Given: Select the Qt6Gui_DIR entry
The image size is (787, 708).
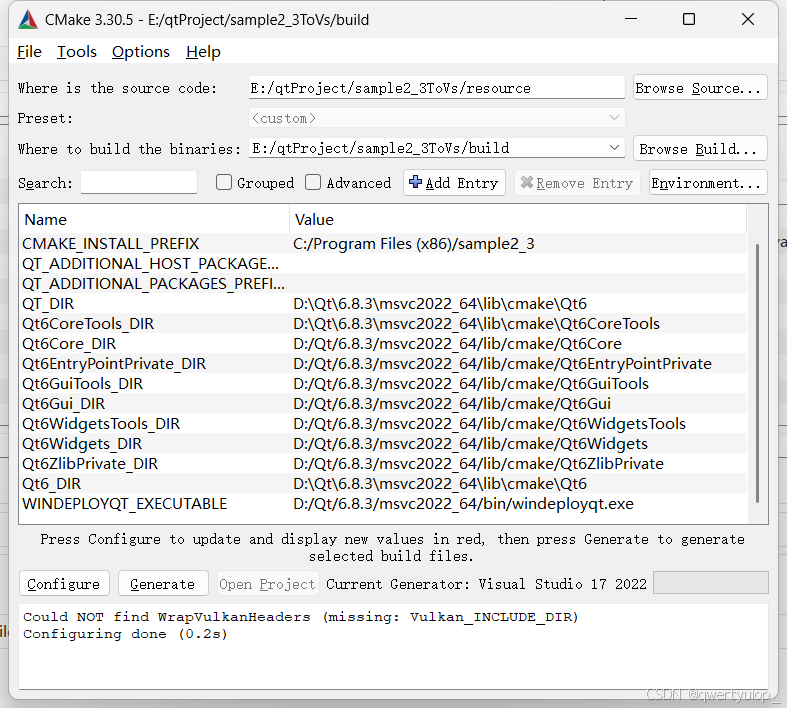Looking at the screenshot, I should coord(63,404).
